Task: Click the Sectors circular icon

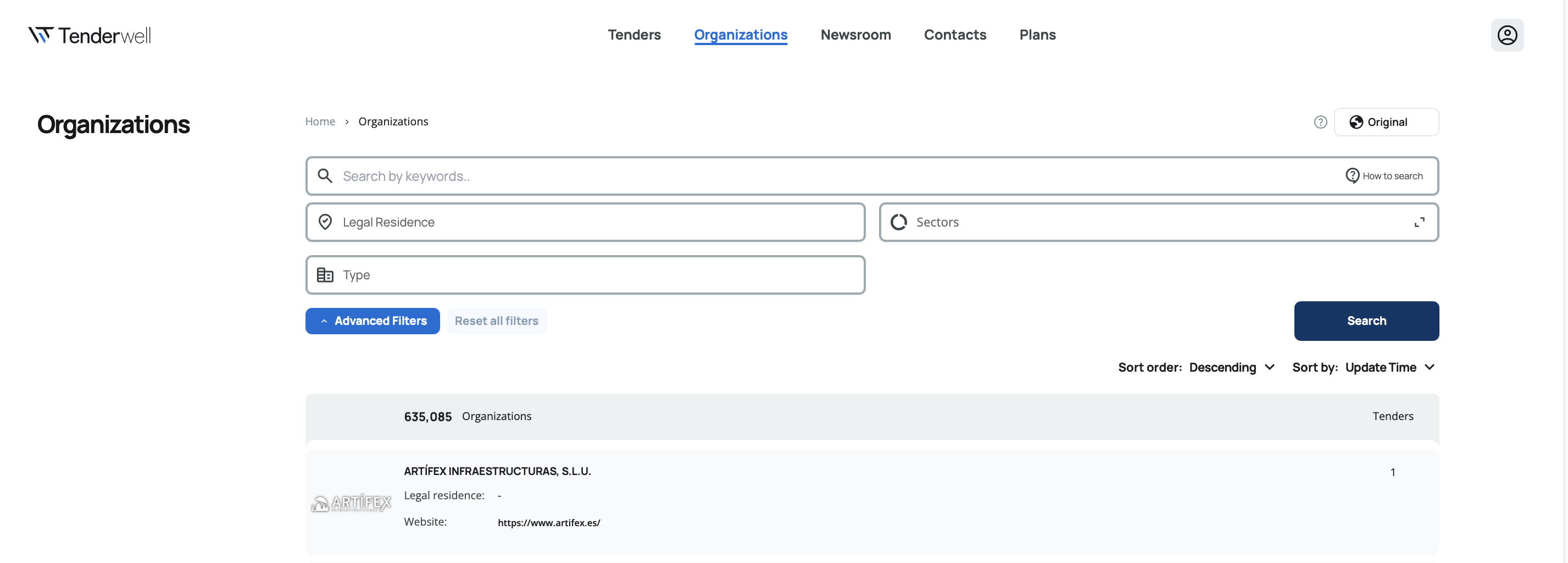Action: (x=898, y=223)
